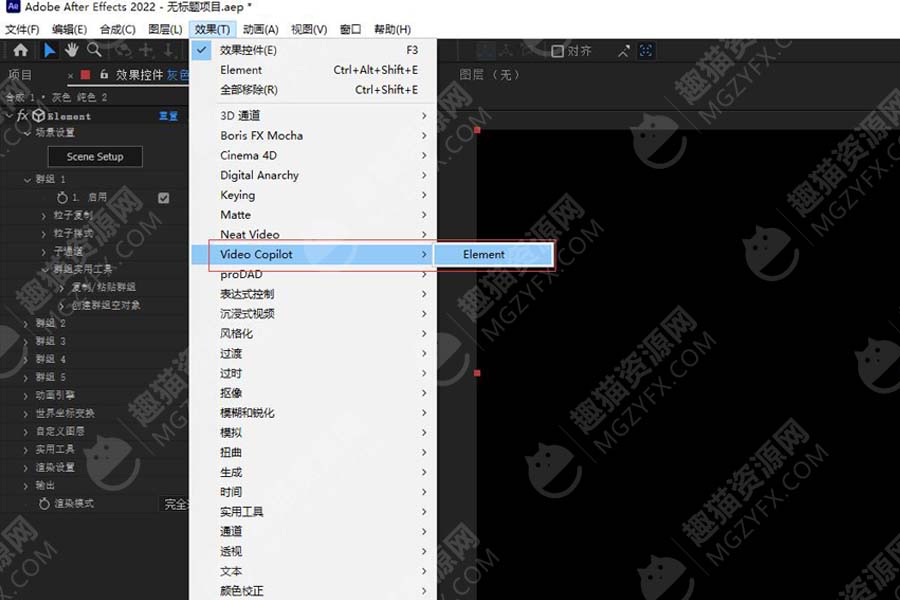Open the 模糊和锐化 submenu

(313, 413)
